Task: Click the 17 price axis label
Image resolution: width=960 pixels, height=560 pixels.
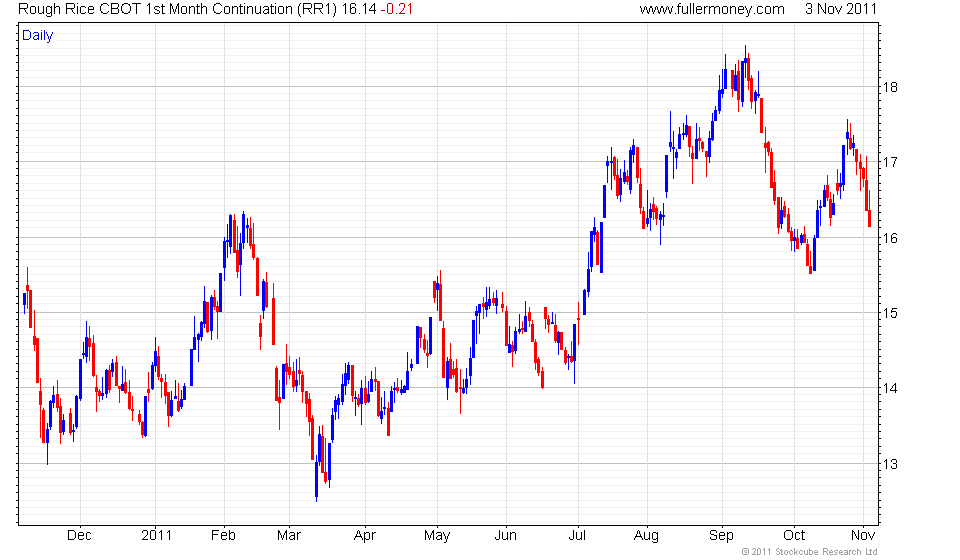Action: click(890, 162)
